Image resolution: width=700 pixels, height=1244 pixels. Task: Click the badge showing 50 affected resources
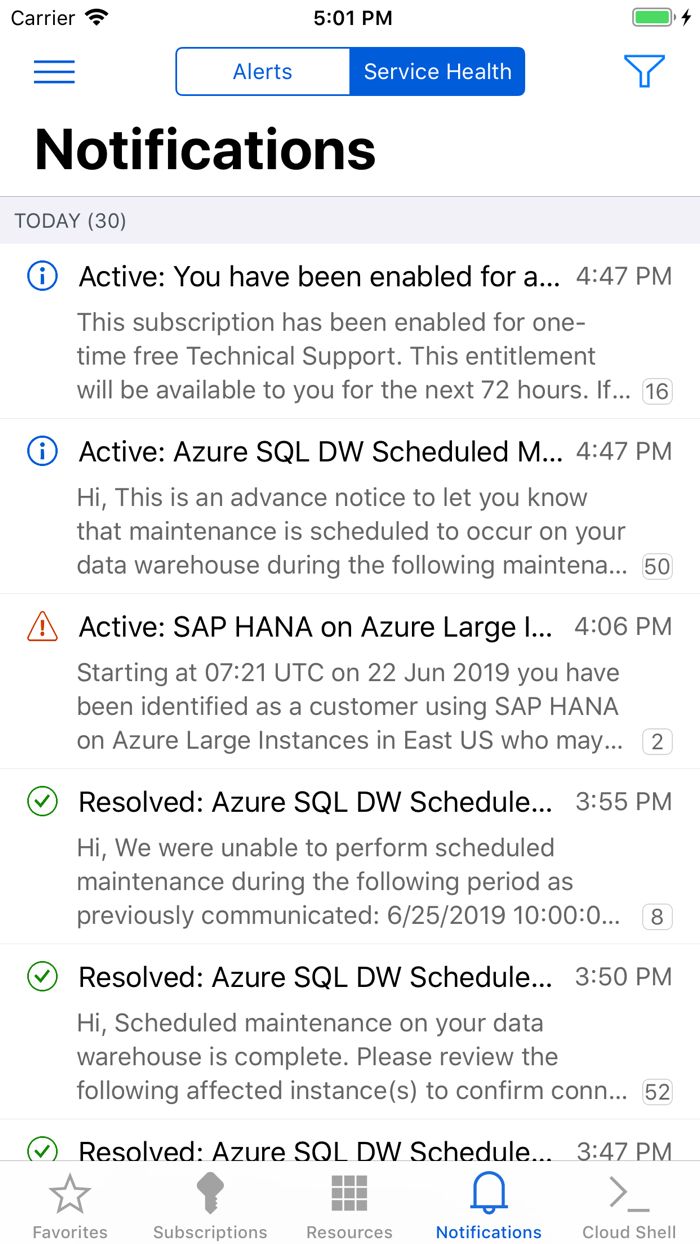coord(657,566)
